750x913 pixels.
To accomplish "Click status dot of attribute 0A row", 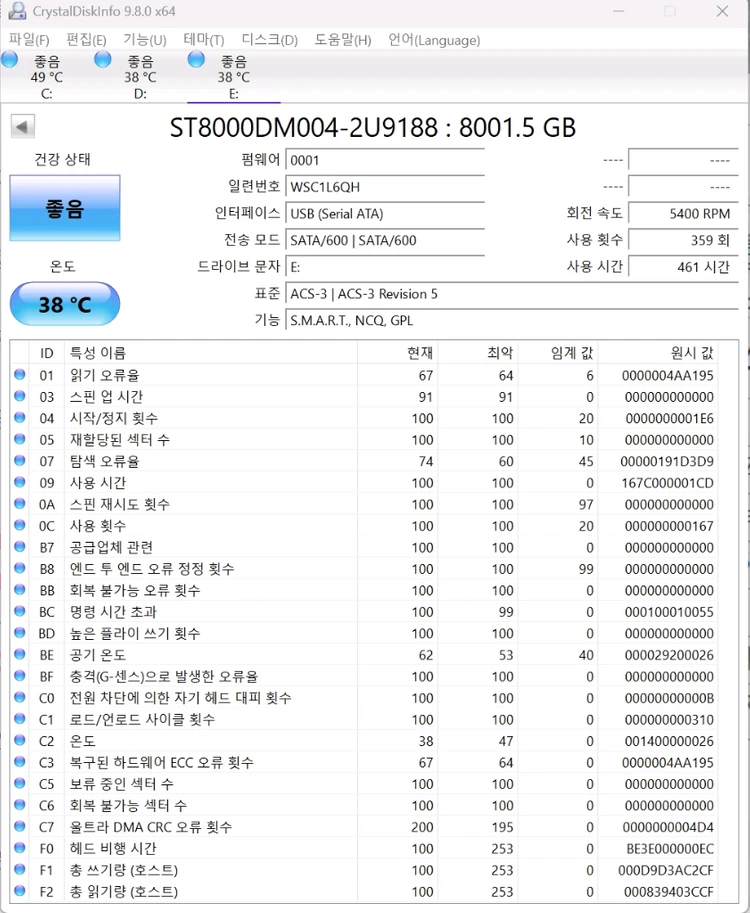I will (20, 504).
